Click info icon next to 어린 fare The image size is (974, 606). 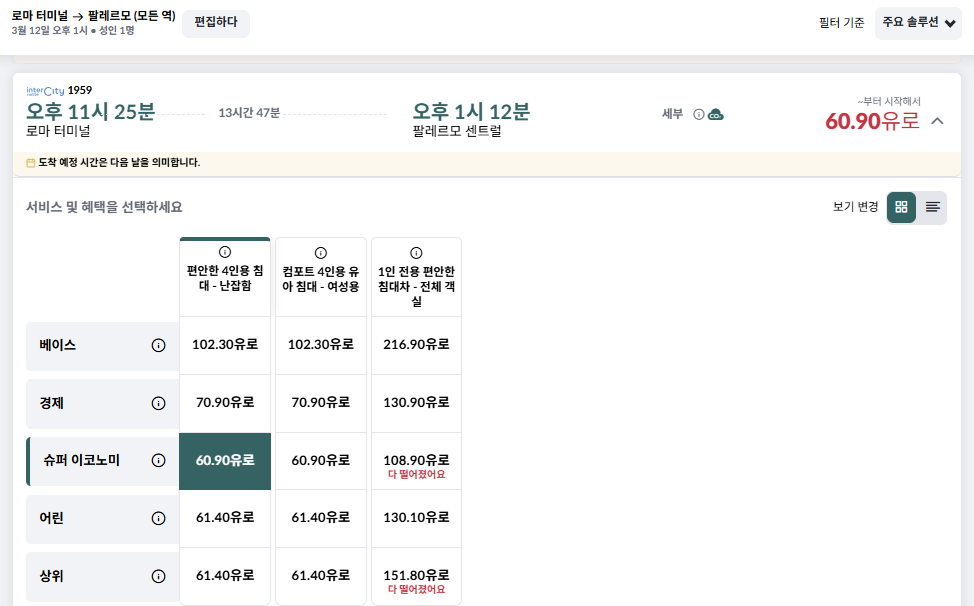coord(158,518)
